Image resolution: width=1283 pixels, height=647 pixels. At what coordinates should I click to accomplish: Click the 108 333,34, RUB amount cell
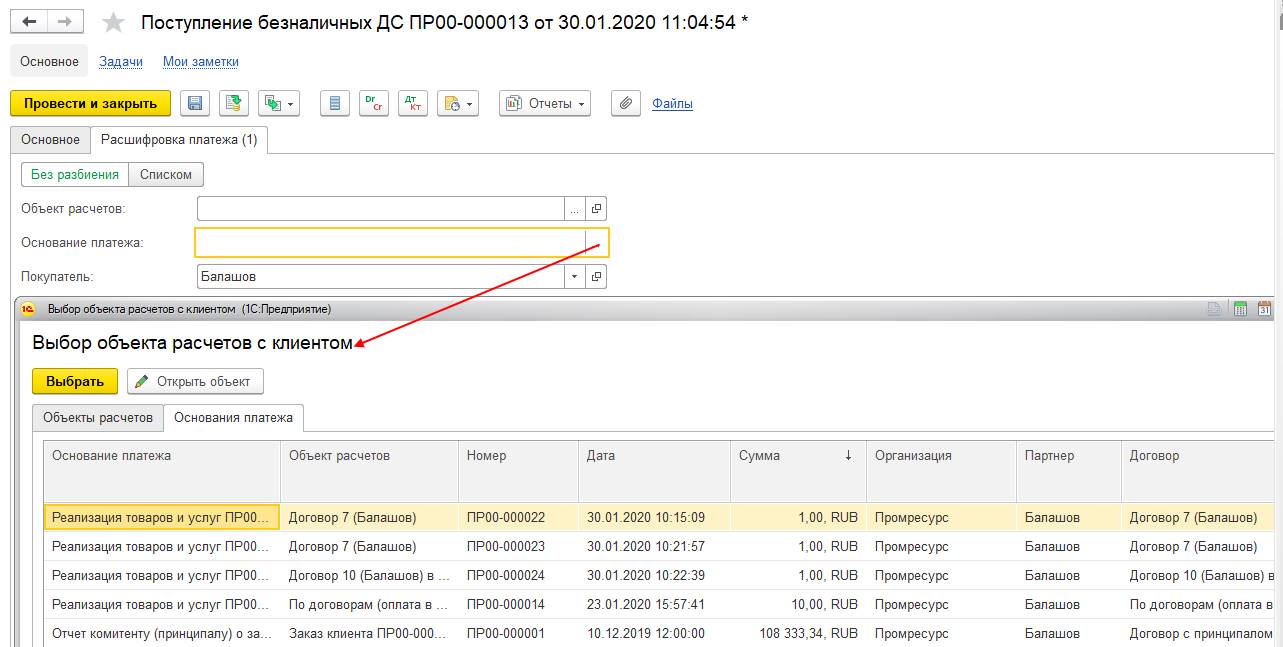click(798, 633)
